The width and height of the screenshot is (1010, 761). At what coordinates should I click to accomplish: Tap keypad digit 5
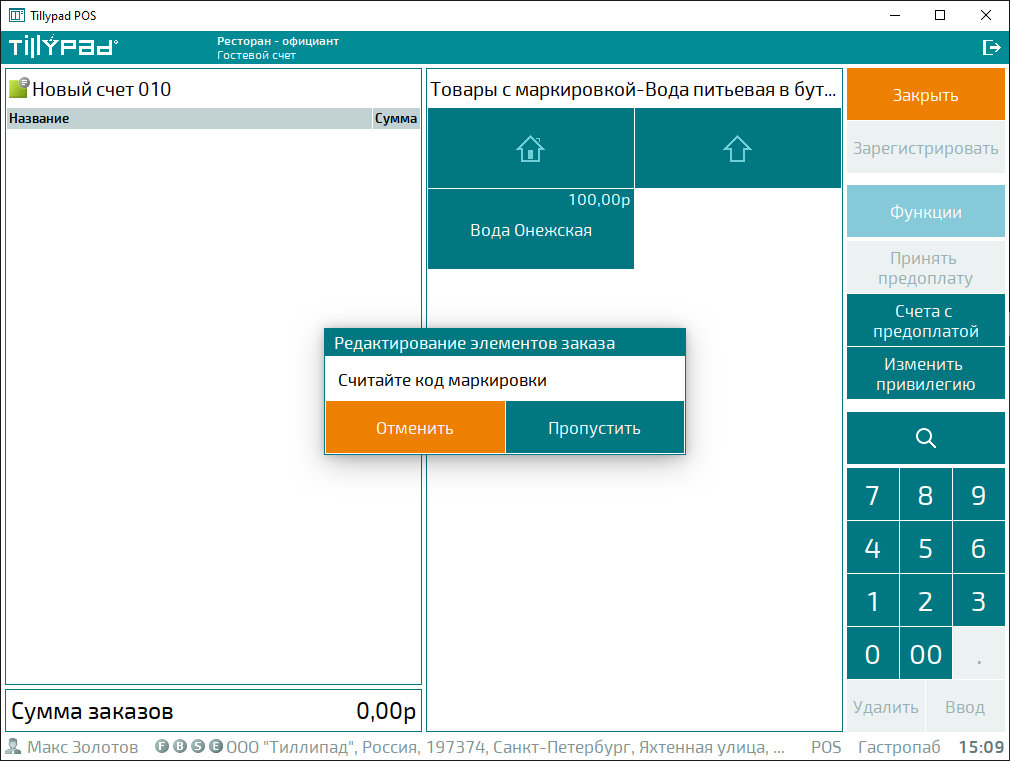(926, 548)
